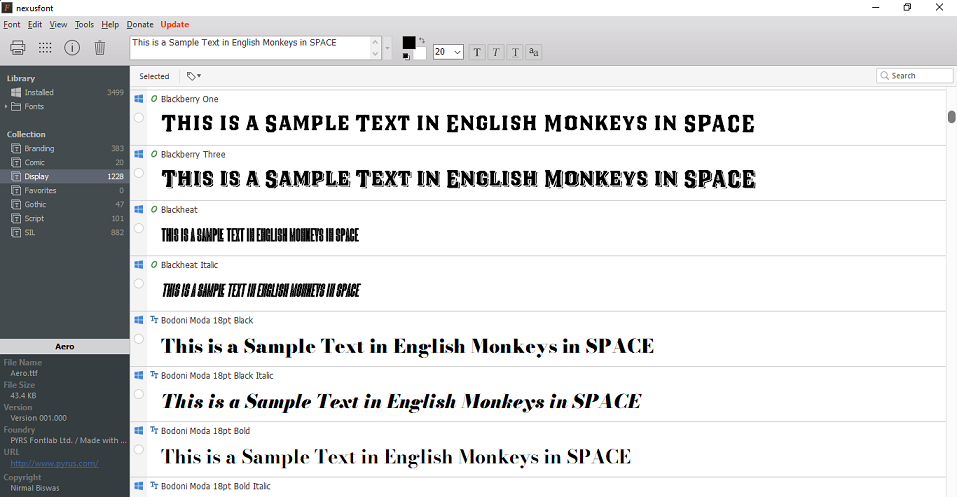Click Bodoni Moda 18pt Black Italic preview

point(401,401)
